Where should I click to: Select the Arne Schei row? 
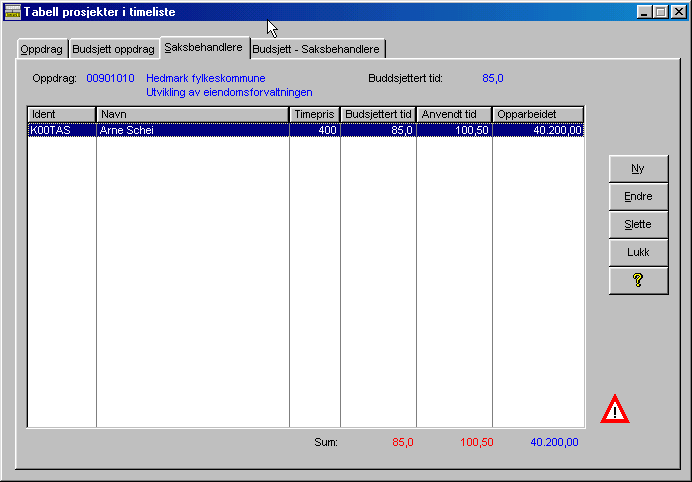[192, 130]
